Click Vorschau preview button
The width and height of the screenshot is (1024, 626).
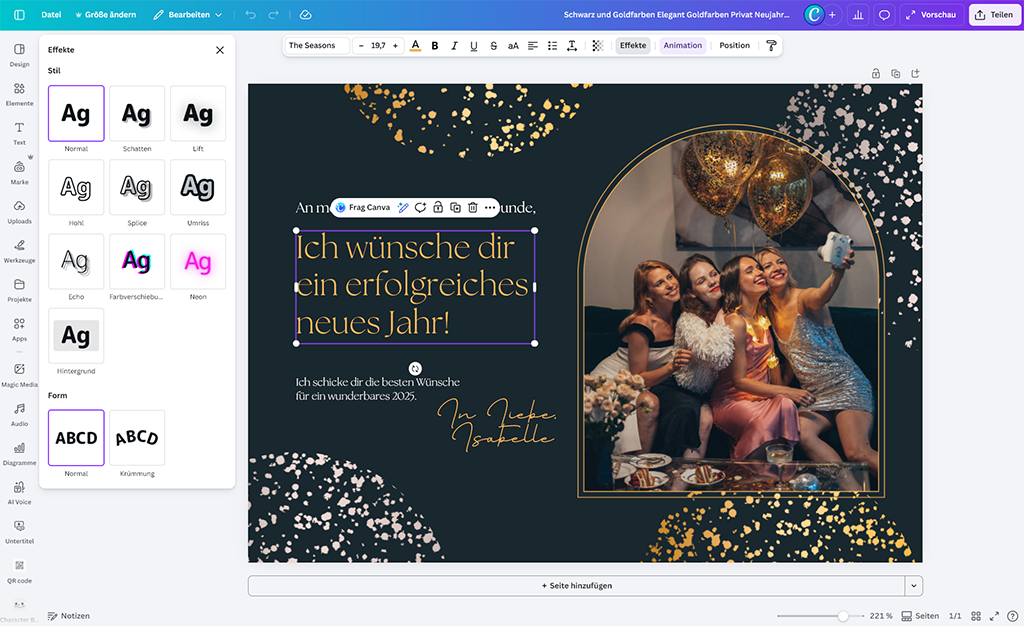[931, 14]
